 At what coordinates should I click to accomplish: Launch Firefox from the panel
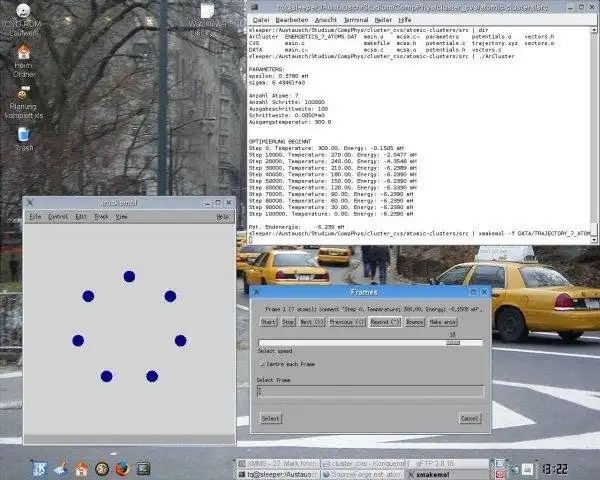(122, 469)
